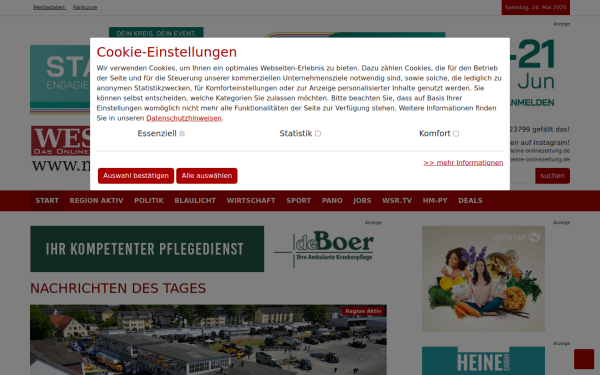Confirm selection with Auswahl bestätigen
The width and height of the screenshot is (600, 375).
pyautogui.click(x=136, y=176)
